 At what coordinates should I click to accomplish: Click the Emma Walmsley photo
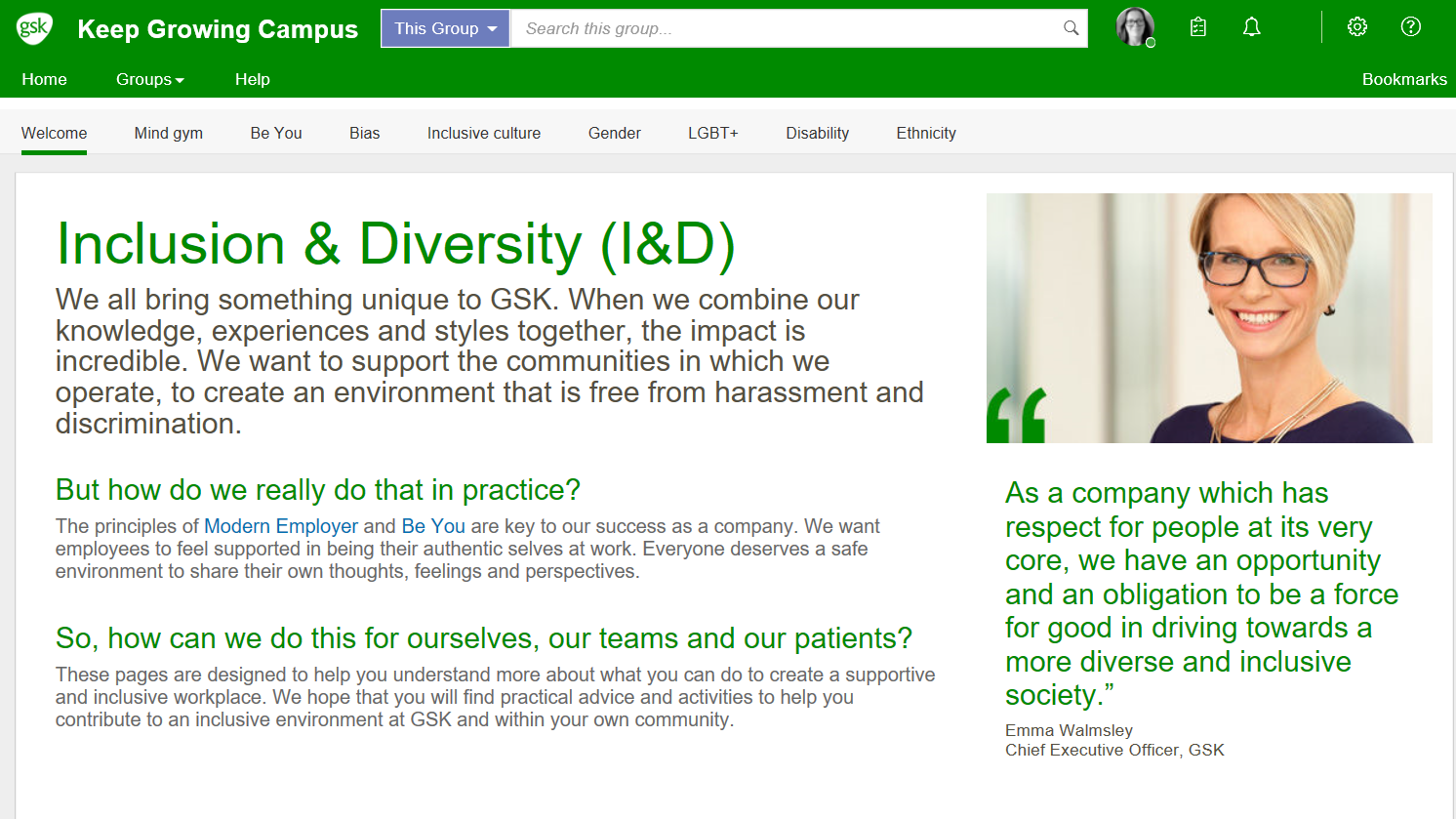pyautogui.click(x=1209, y=318)
